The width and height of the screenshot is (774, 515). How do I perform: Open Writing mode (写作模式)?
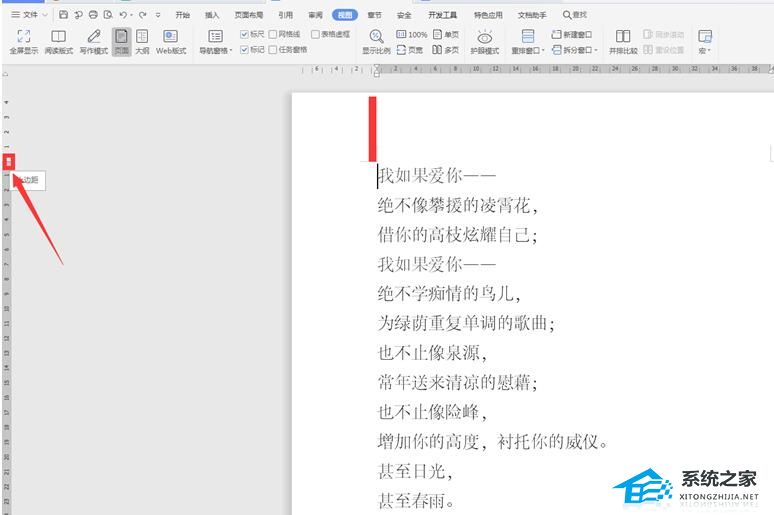(93, 41)
